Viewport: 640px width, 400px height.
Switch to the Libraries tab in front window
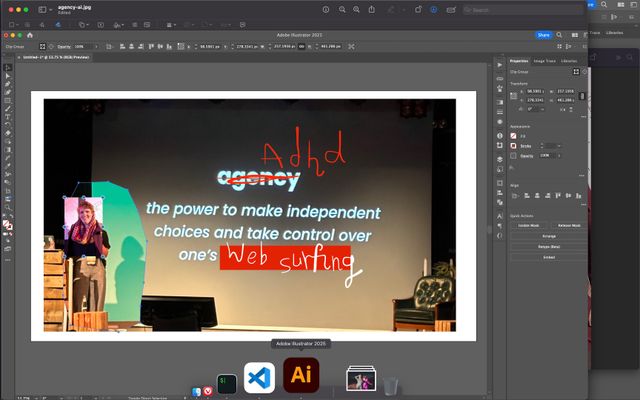tap(569, 61)
